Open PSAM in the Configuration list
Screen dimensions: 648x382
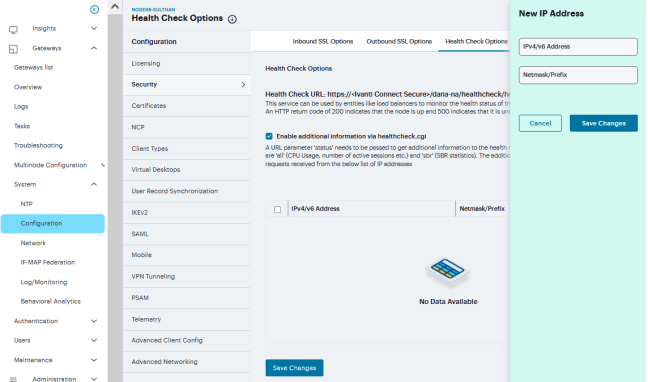[186, 298]
